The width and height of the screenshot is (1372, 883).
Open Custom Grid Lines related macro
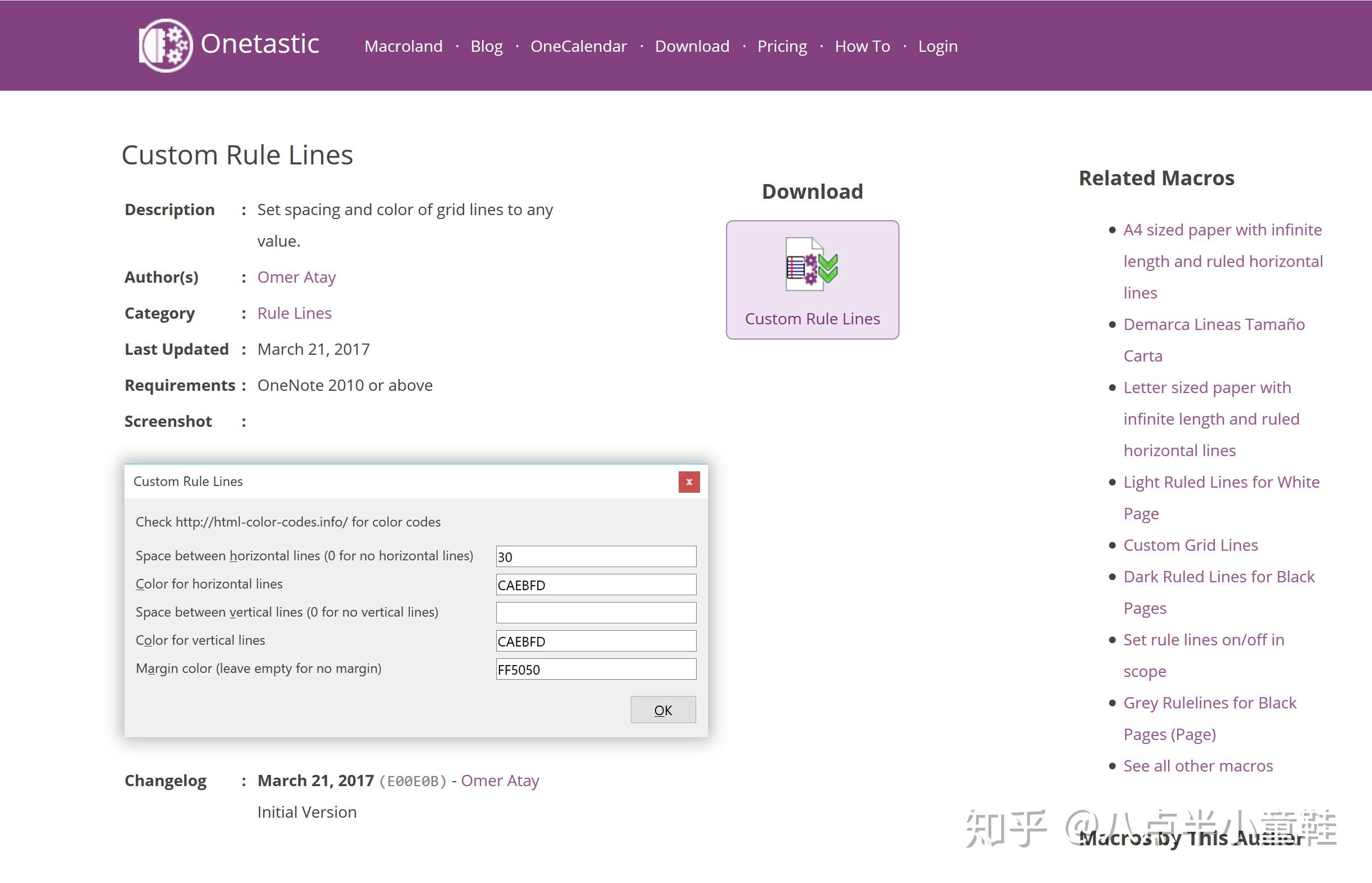pyautogui.click(x=1190, y=545)
